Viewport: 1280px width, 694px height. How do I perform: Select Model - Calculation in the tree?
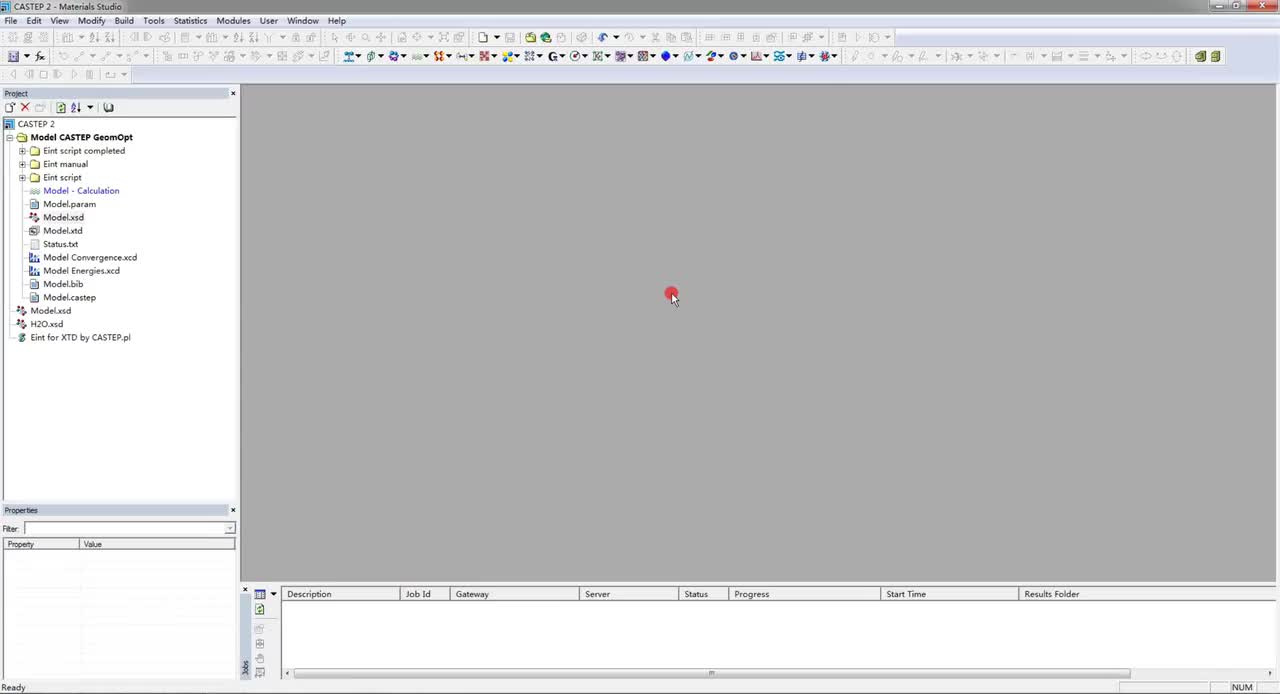click(x=81, y=191)
